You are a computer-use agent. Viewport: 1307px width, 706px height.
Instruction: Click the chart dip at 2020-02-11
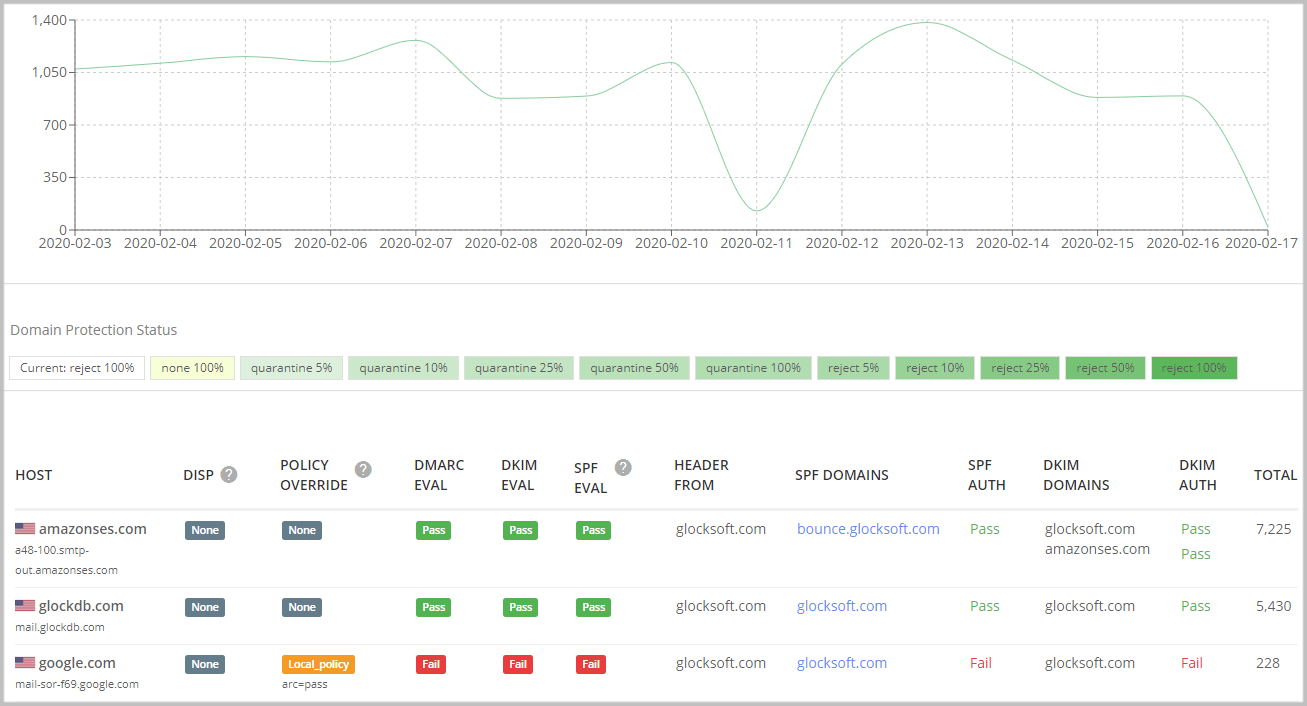(x=757, y=211)
